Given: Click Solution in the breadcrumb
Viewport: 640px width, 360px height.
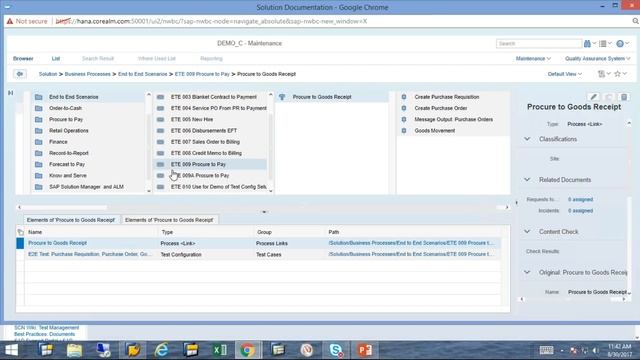Looking at the screenshot, I should (48, 74).
